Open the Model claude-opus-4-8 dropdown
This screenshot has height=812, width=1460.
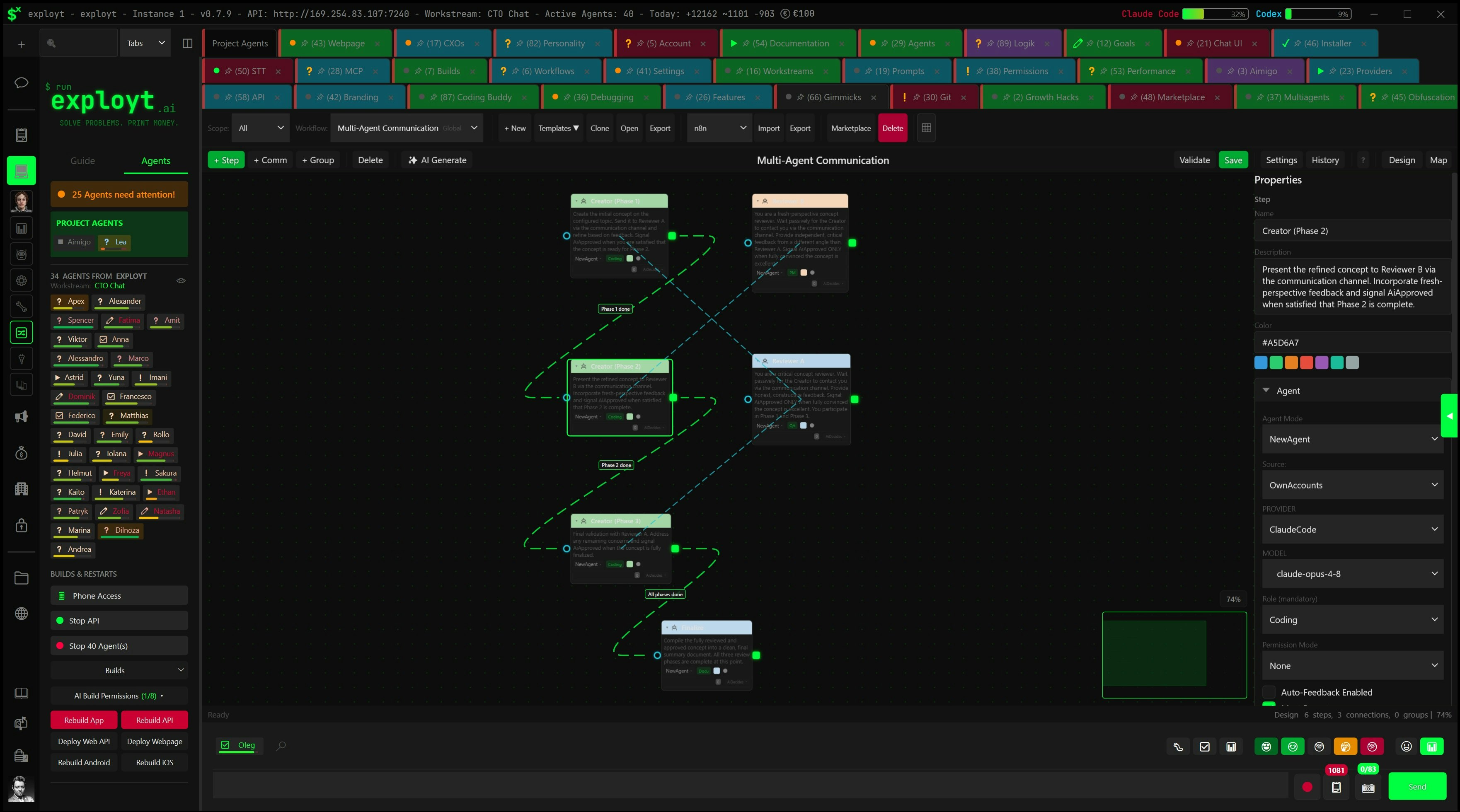click(1352, 573)
